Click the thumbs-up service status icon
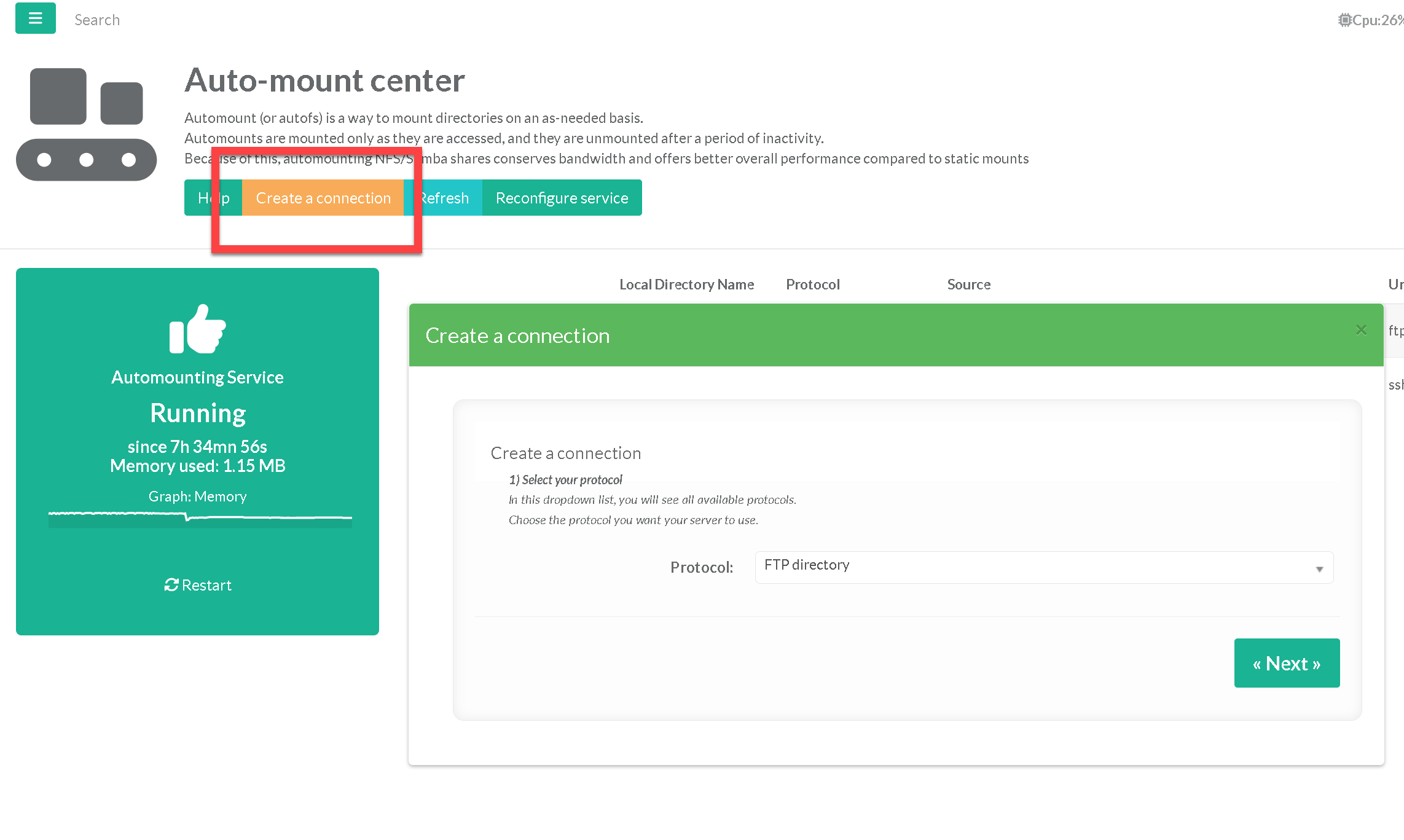Screen dimensions: 1404x840 pos(197,329)
